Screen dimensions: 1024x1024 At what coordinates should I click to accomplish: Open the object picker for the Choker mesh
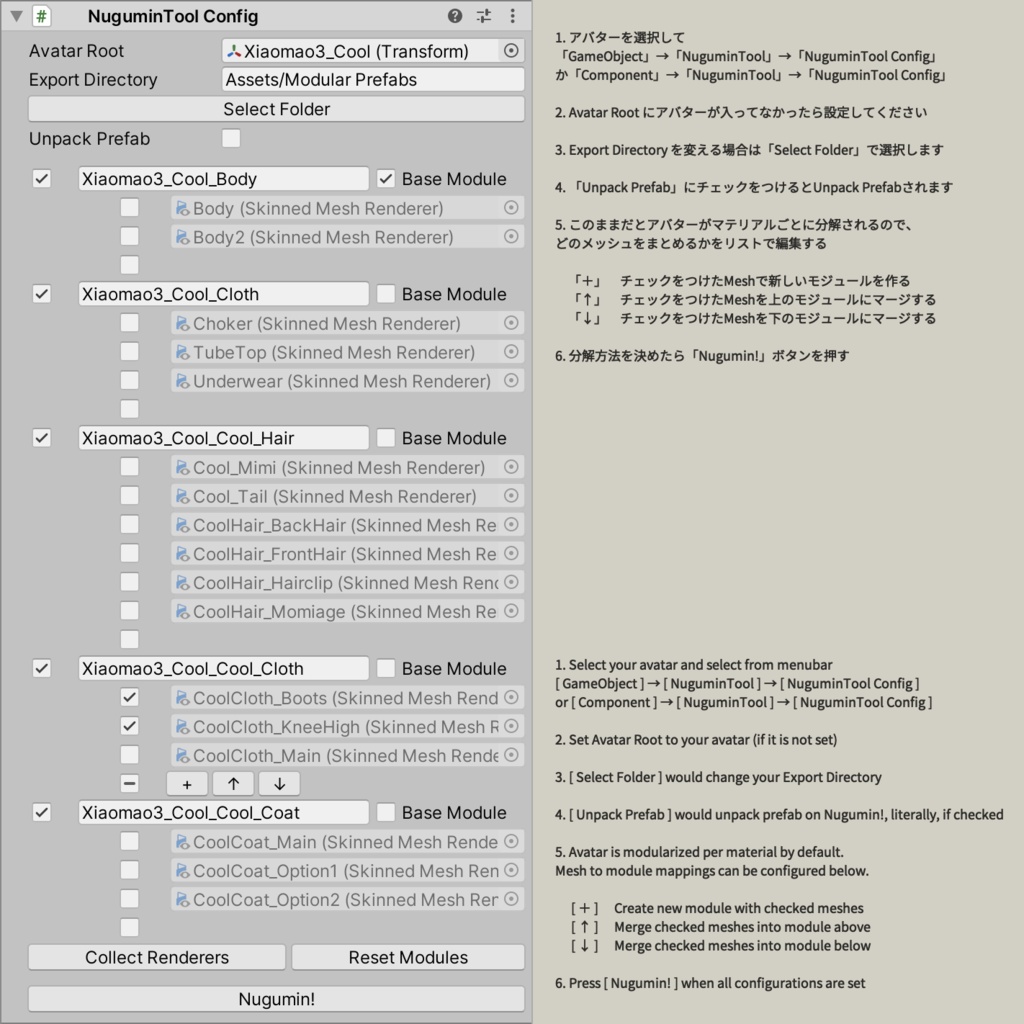click(509, 323)
